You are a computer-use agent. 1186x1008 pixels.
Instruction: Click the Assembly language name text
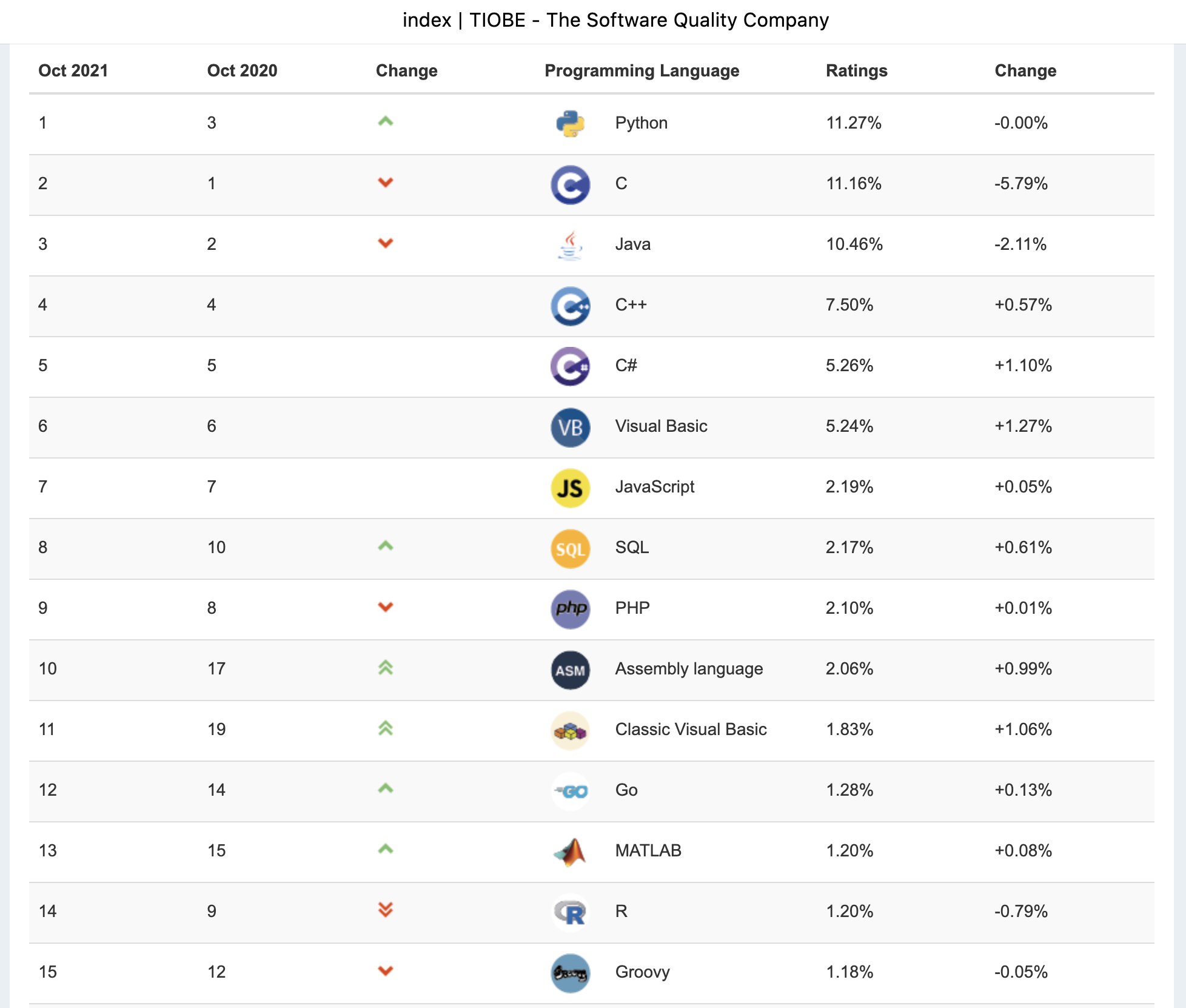[689, 668]
